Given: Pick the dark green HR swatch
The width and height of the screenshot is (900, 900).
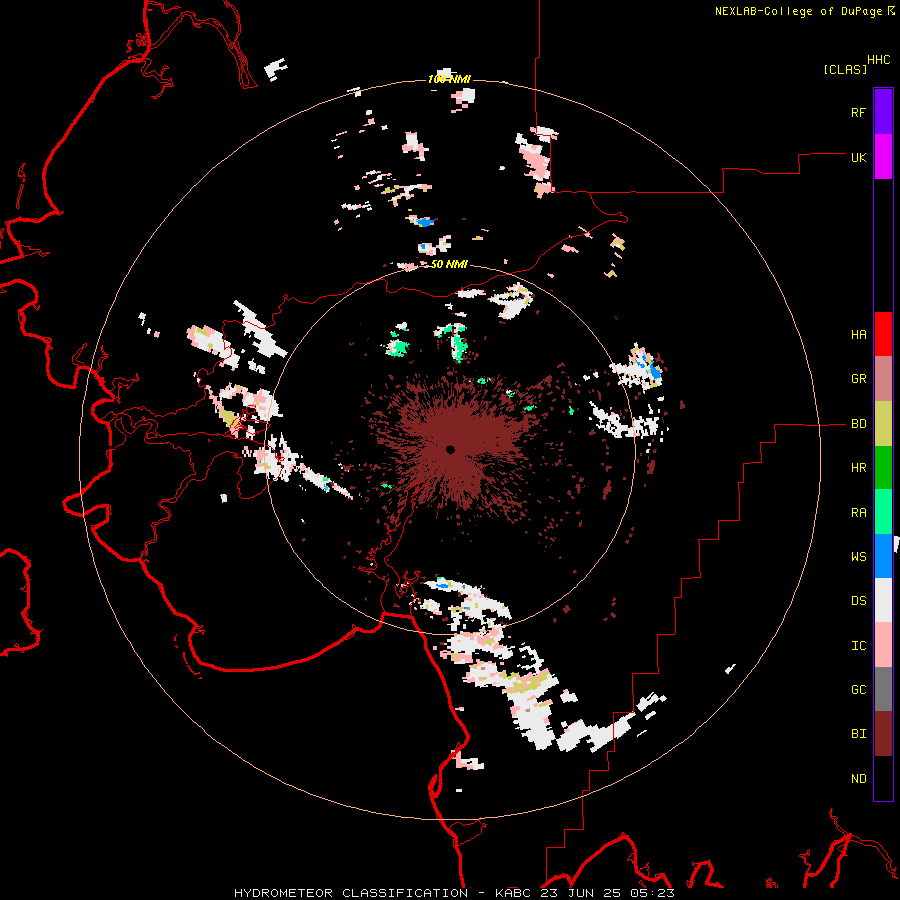Looking at the screenshot, I should (x=883, y=468).
